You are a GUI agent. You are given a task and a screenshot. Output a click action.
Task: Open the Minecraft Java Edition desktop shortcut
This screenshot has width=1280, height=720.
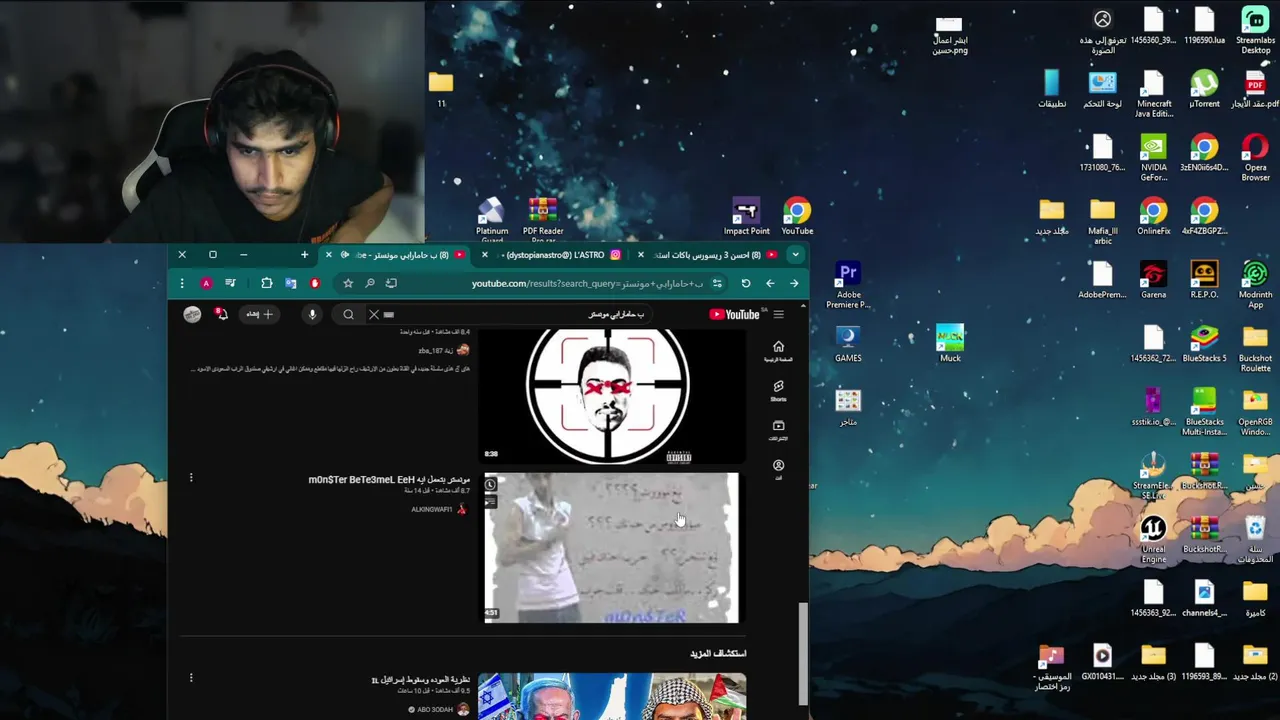click(1153, 95)
